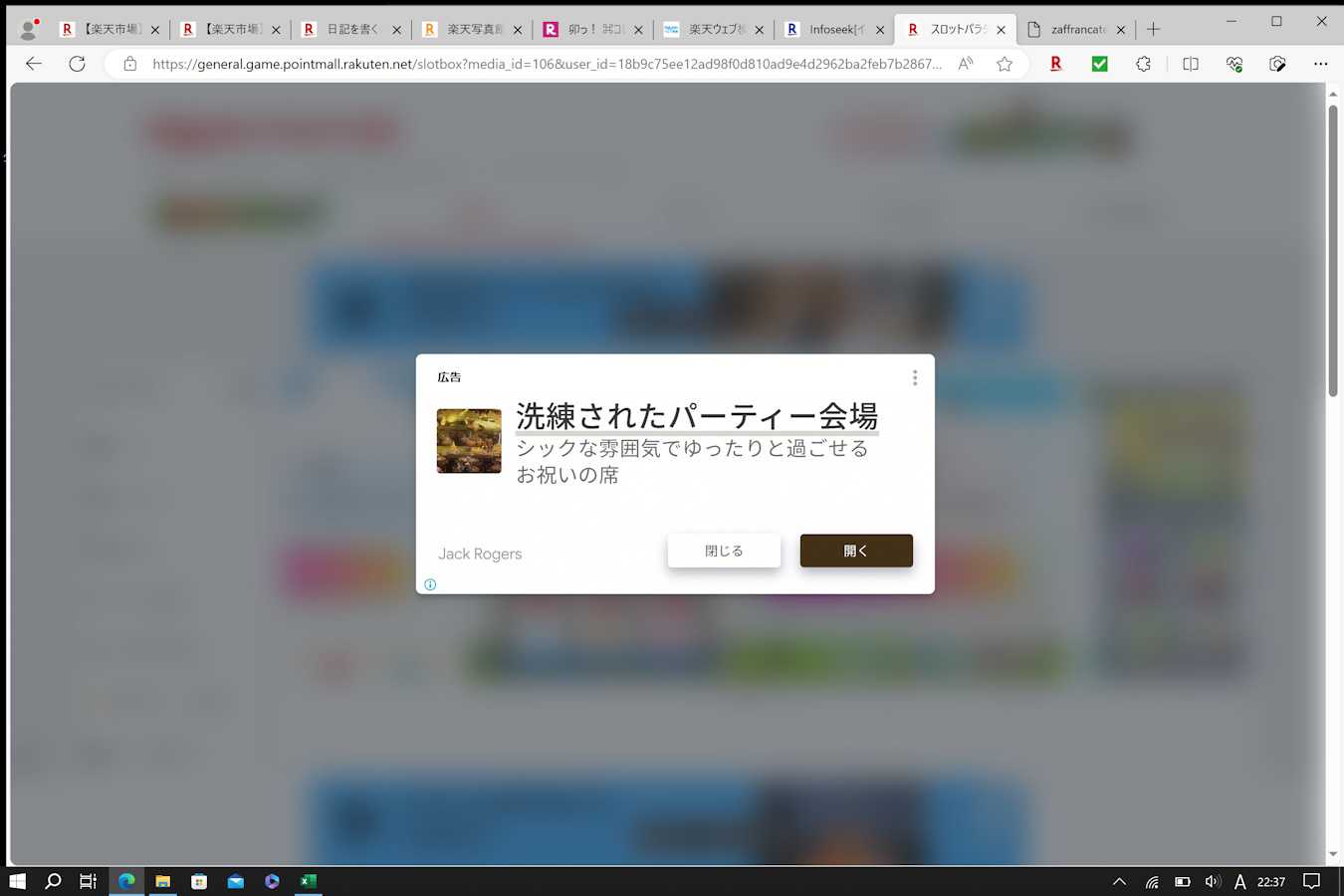
Task: Click the read aloud icon in address bar
Action: click(x=966, y=64)
